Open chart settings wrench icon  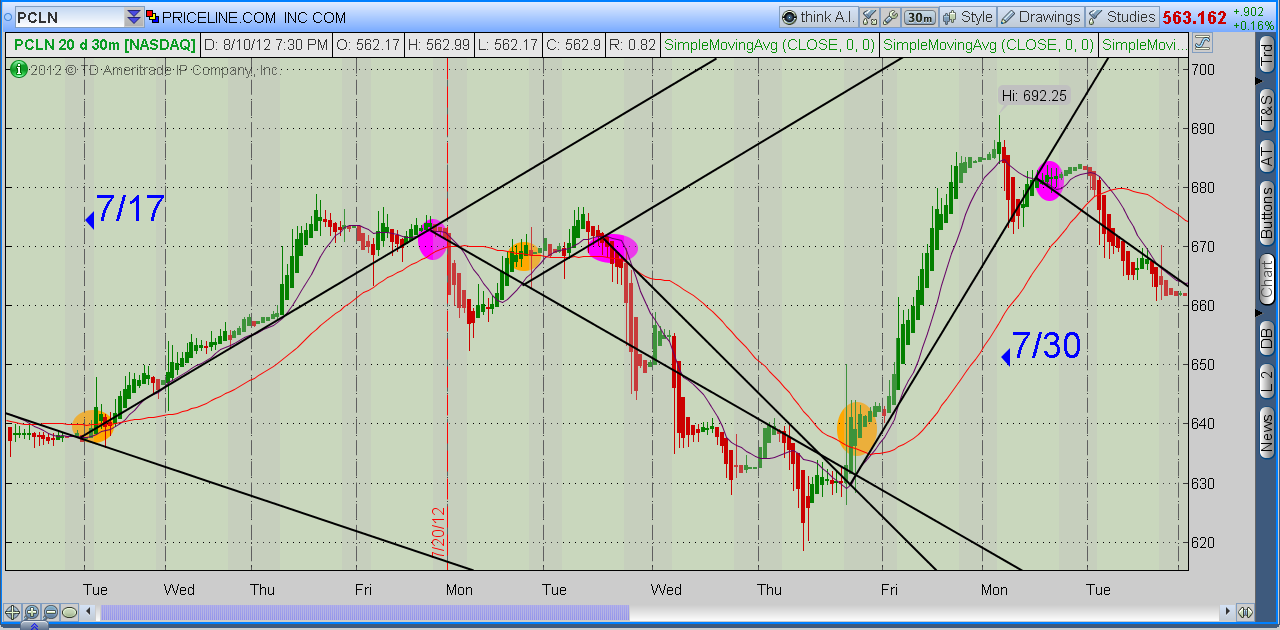tap(890, 17)
